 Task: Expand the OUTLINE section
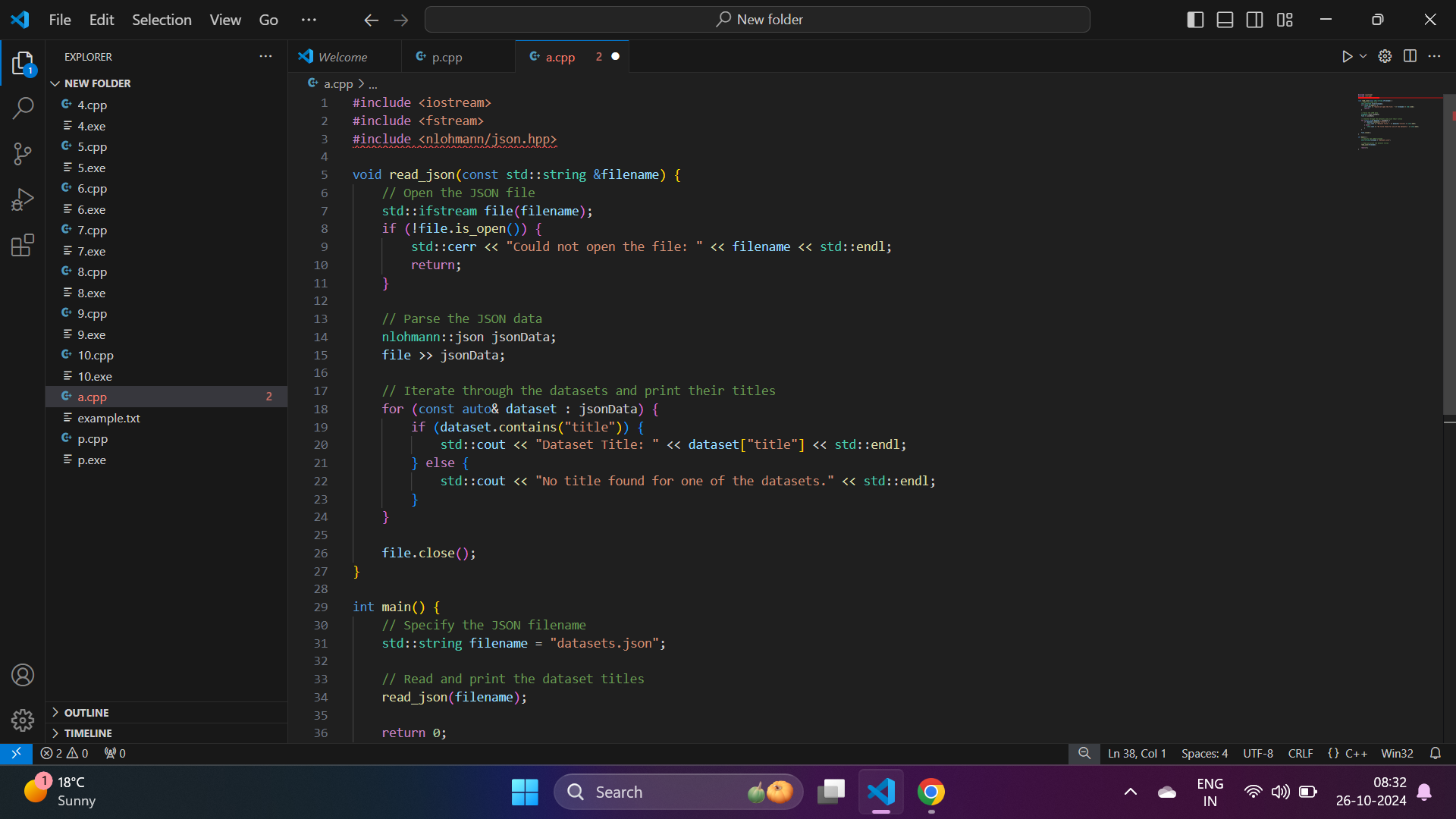(x=86, y=713)
